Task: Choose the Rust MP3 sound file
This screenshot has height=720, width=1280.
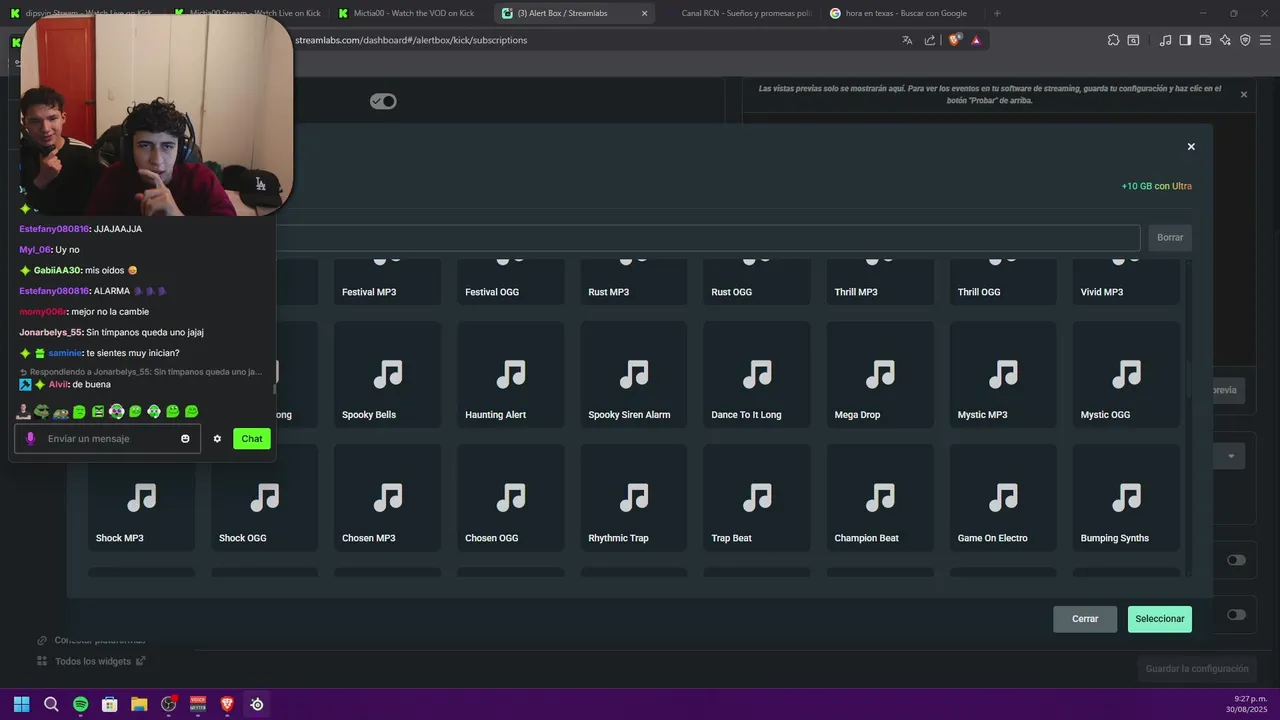Action: 634,282
